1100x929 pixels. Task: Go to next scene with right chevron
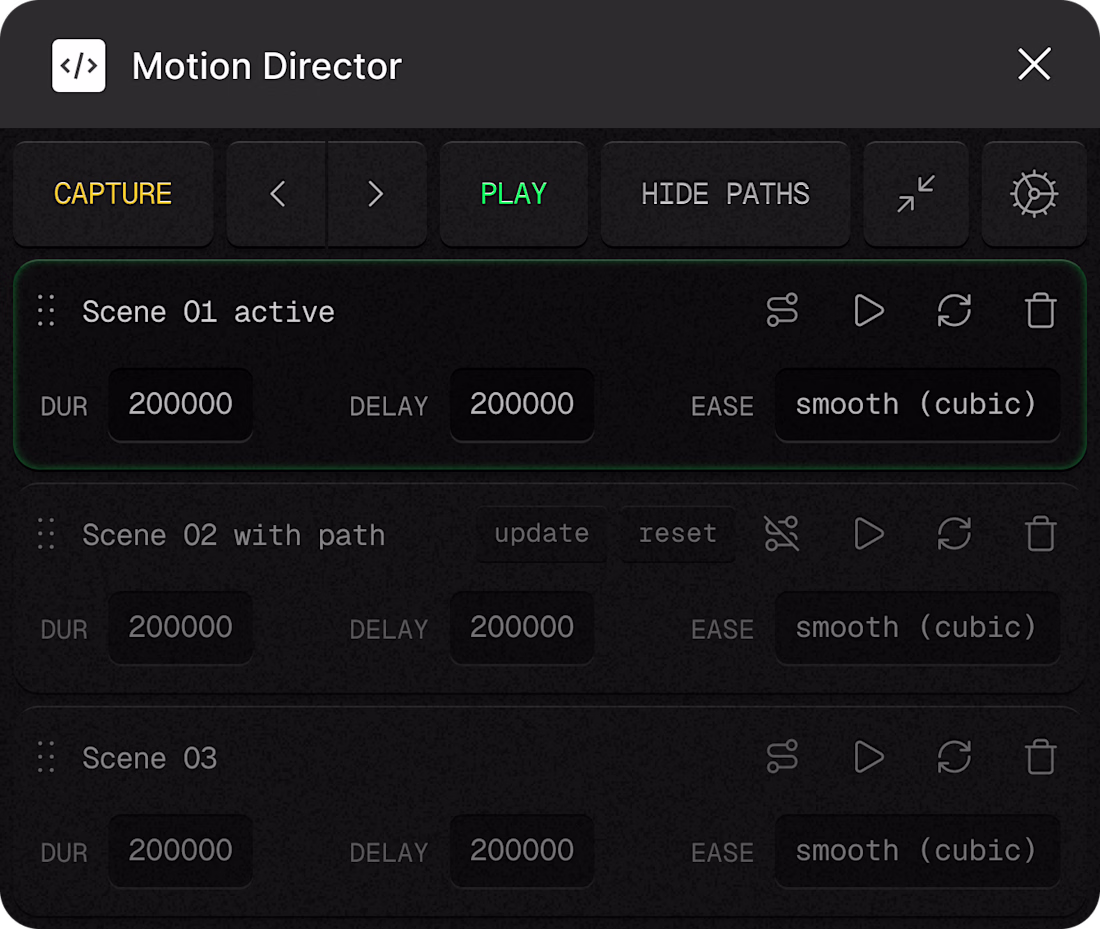coord(376,194)
